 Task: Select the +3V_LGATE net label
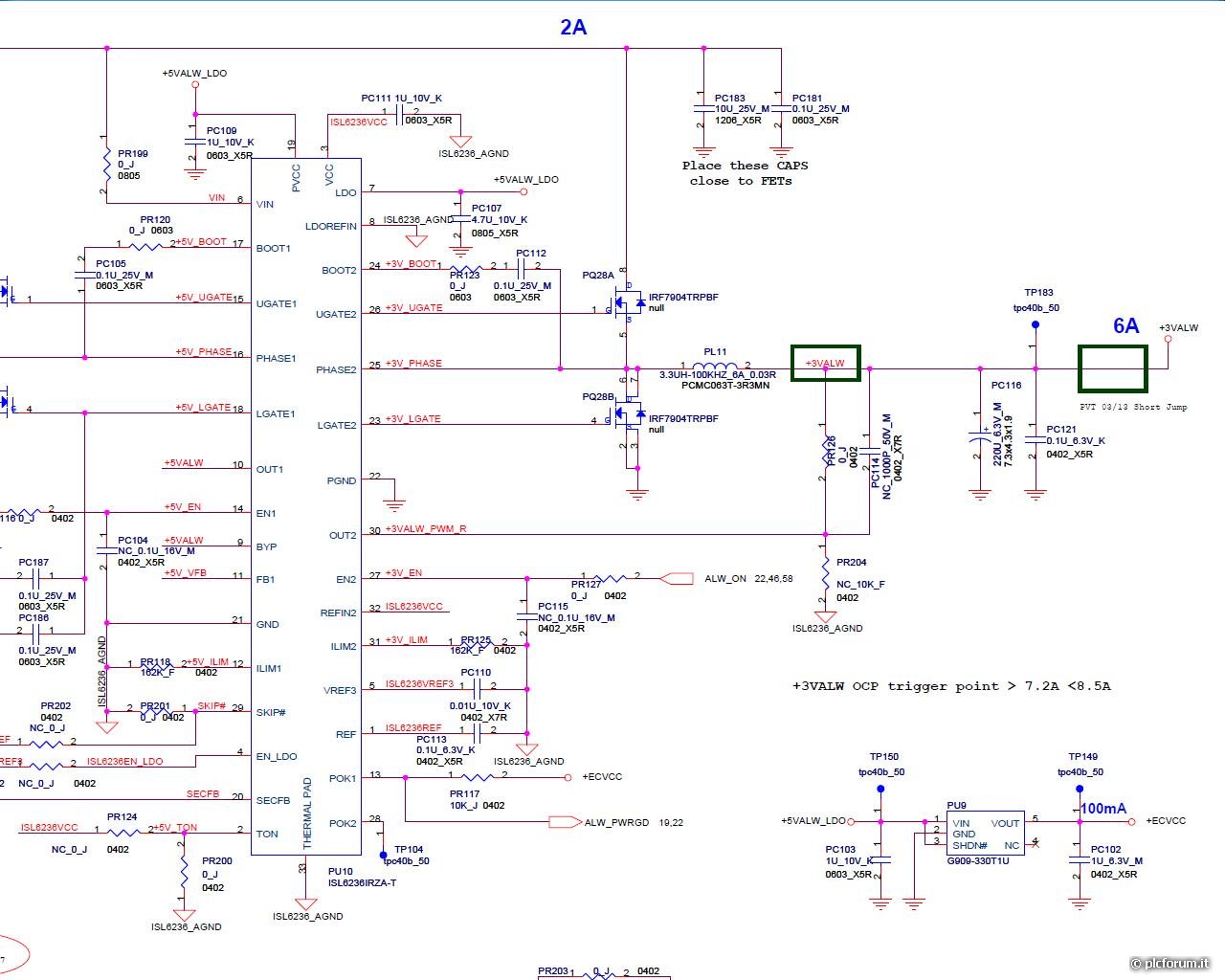tap(412, 418)
